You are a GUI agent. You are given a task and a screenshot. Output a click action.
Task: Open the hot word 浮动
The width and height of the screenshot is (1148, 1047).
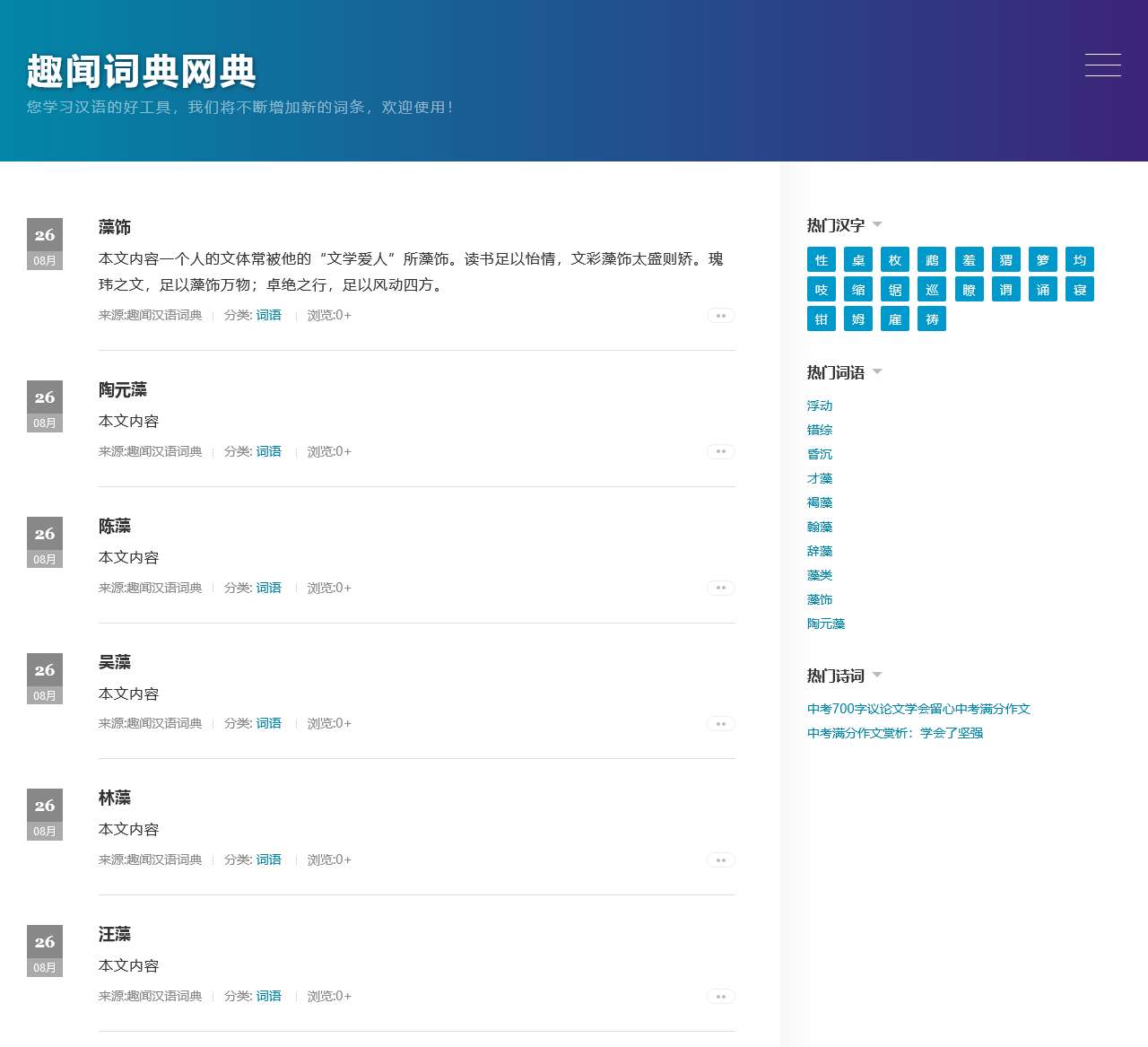point(819,406)
